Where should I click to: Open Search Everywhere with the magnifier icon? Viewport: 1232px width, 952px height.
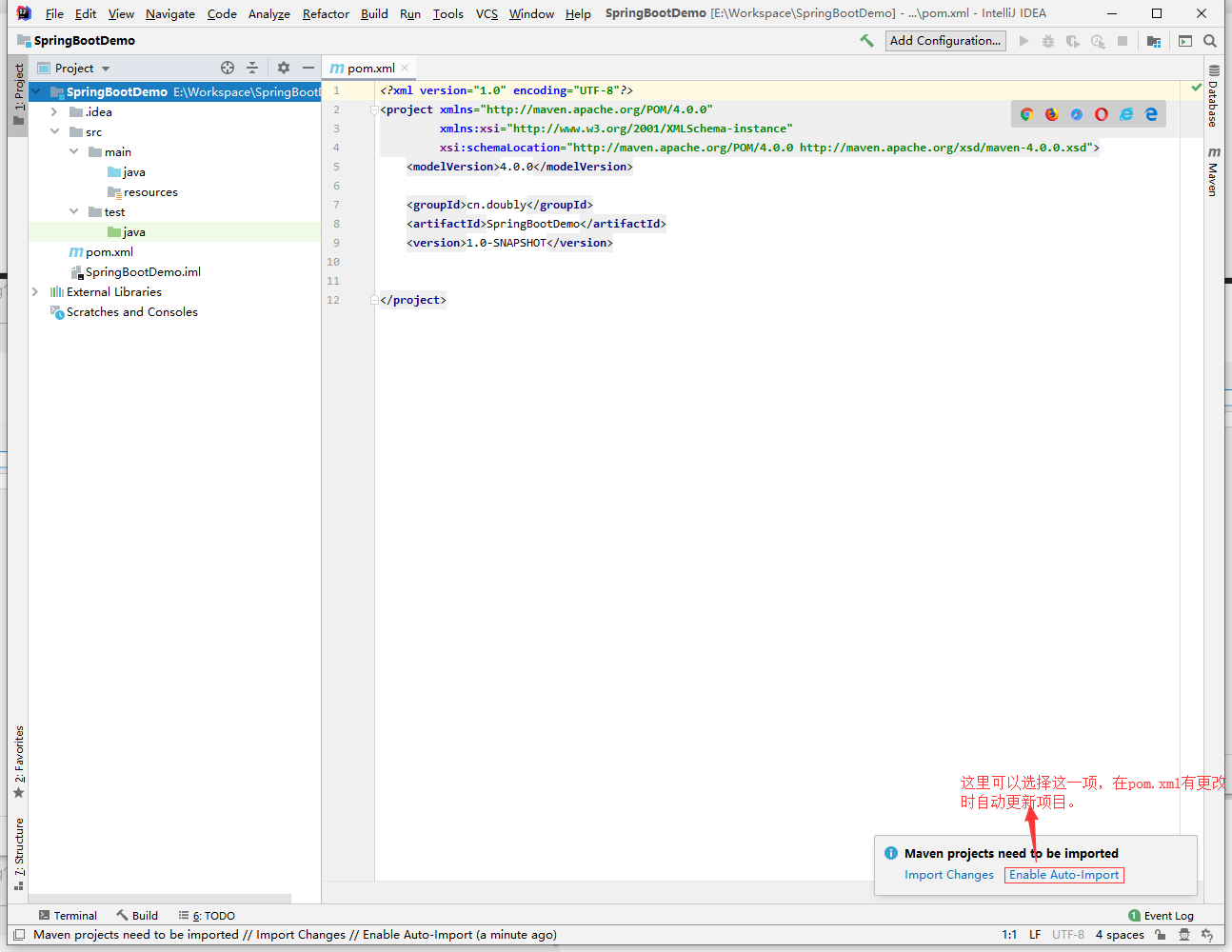[1210, 40]
